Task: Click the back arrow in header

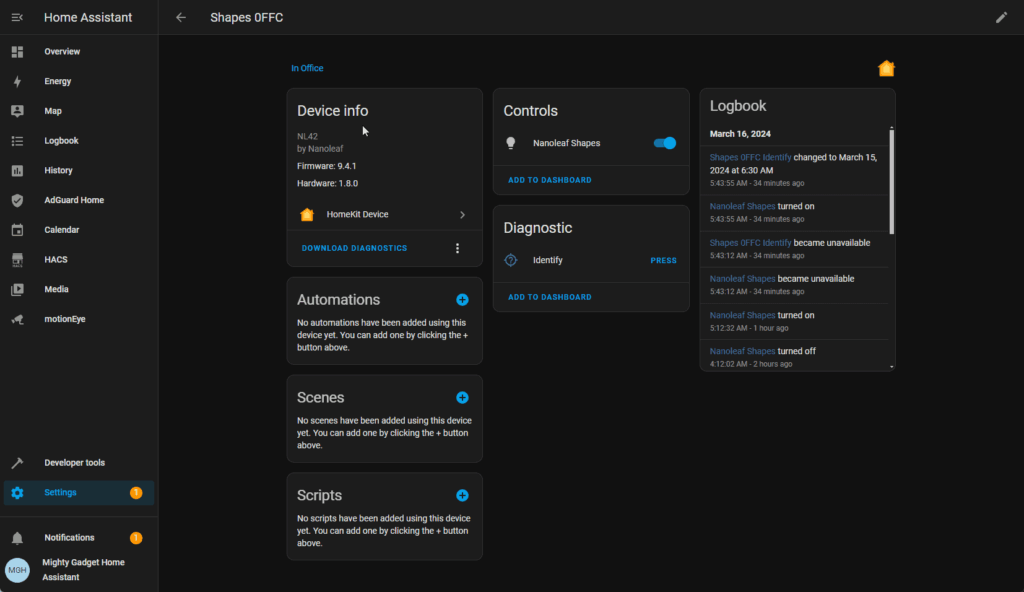Action: coord(181,17)
